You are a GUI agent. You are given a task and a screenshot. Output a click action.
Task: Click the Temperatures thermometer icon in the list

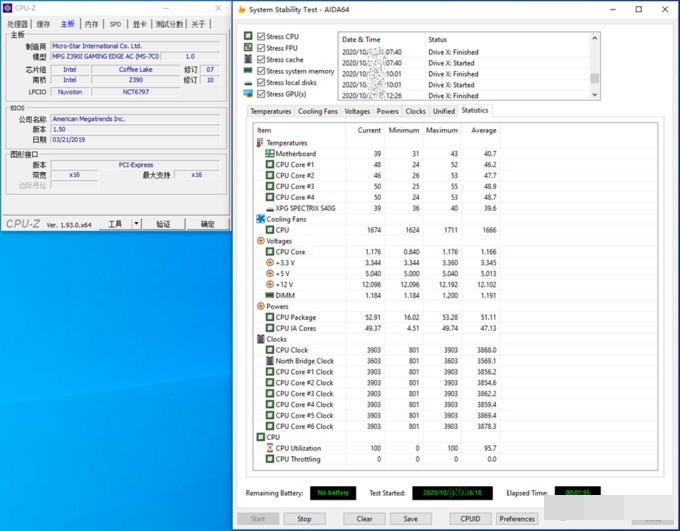(260, 143)
